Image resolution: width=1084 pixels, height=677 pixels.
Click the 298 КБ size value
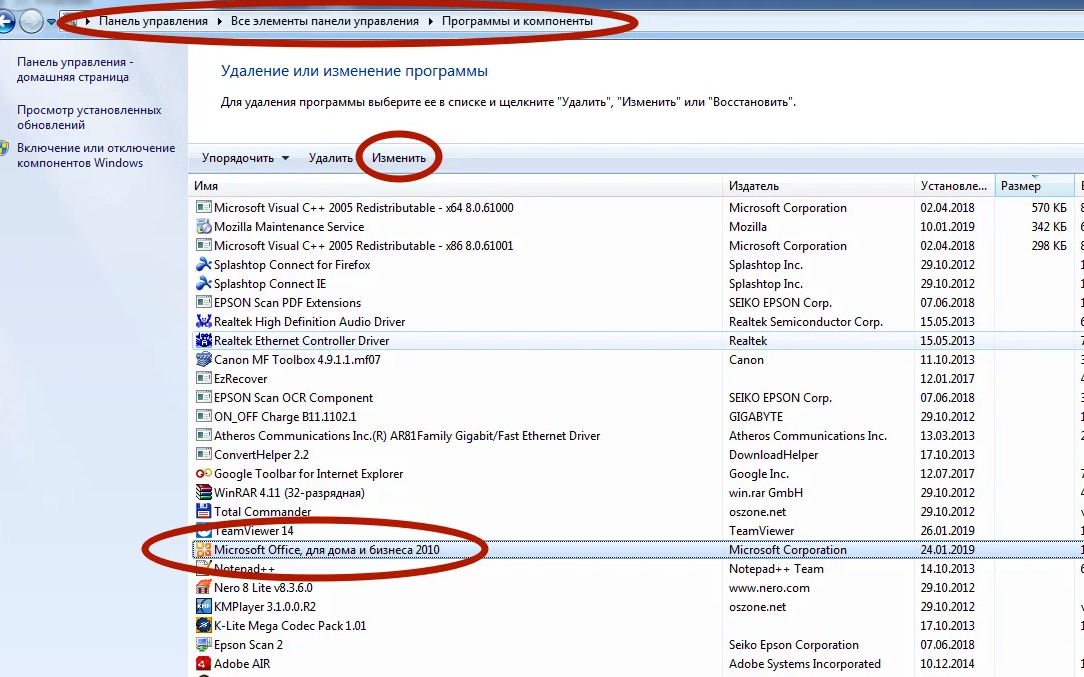coord(1049,245)
